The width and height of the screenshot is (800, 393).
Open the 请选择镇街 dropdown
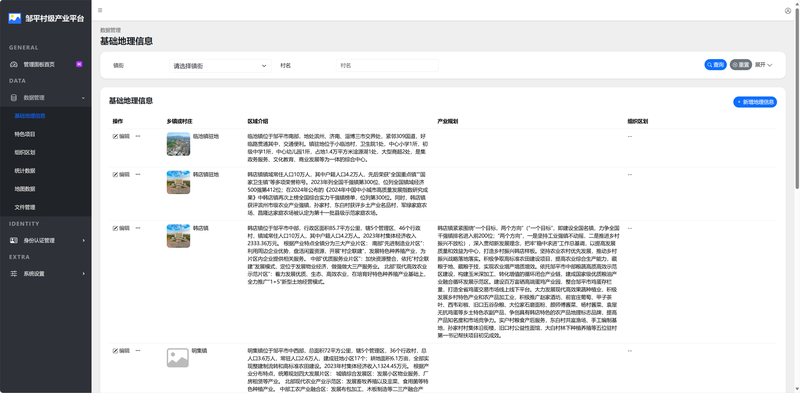pos(220,66)
